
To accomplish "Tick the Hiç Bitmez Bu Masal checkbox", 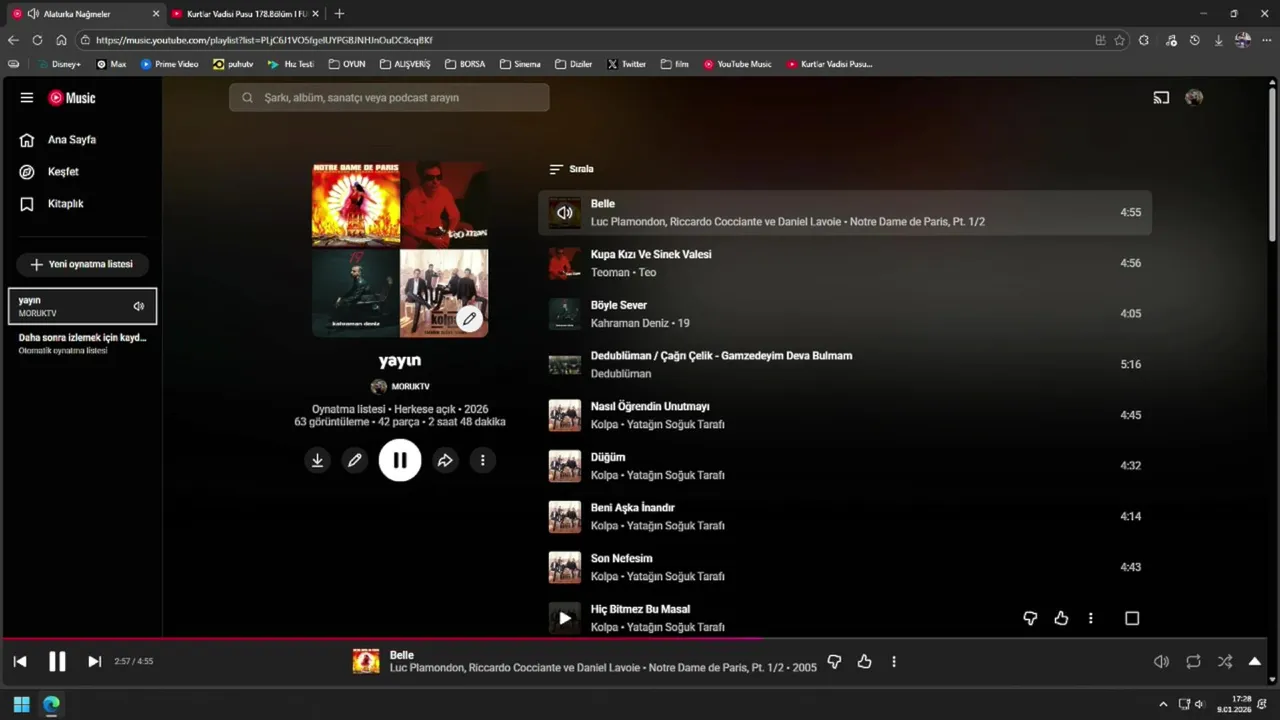I will (1132, 618).
